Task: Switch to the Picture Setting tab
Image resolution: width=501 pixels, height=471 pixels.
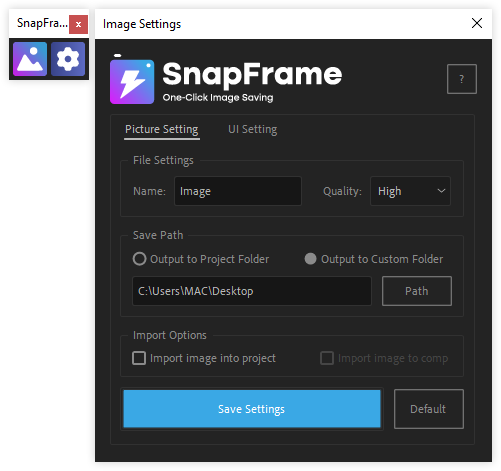Action: (162, 129)
